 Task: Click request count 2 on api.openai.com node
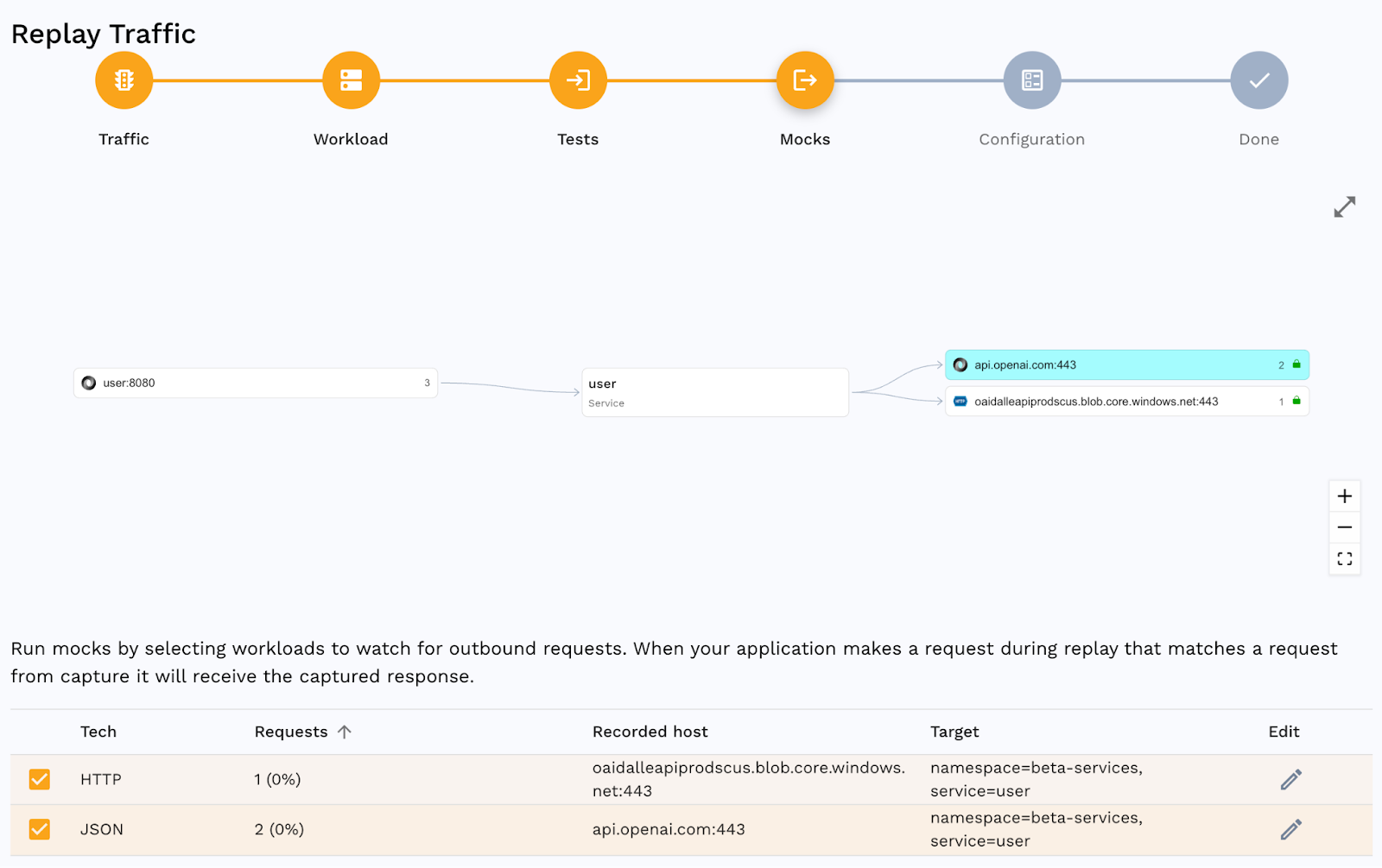tap(1281, 365)
